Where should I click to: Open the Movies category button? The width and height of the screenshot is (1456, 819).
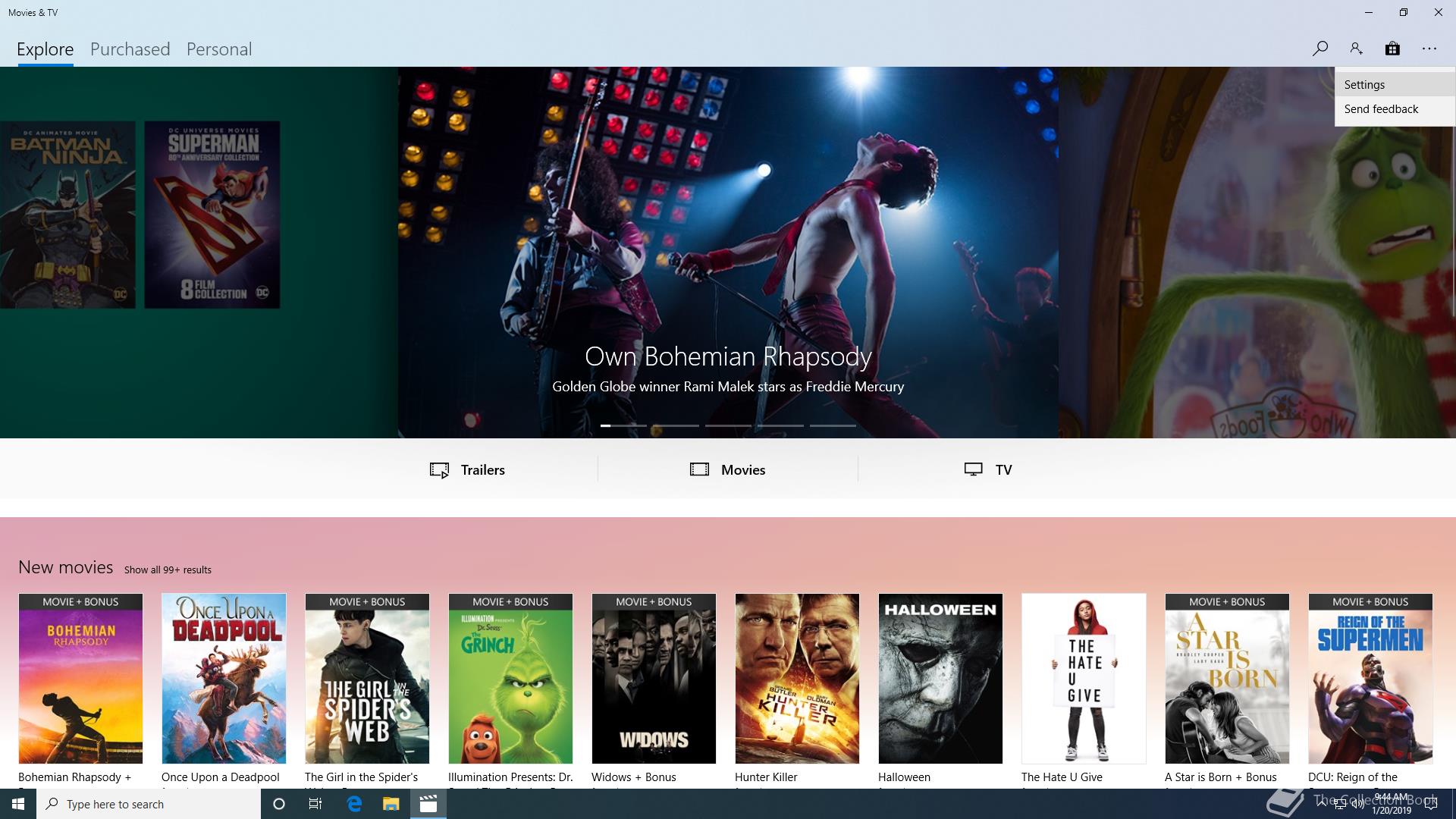pos(728,469)
